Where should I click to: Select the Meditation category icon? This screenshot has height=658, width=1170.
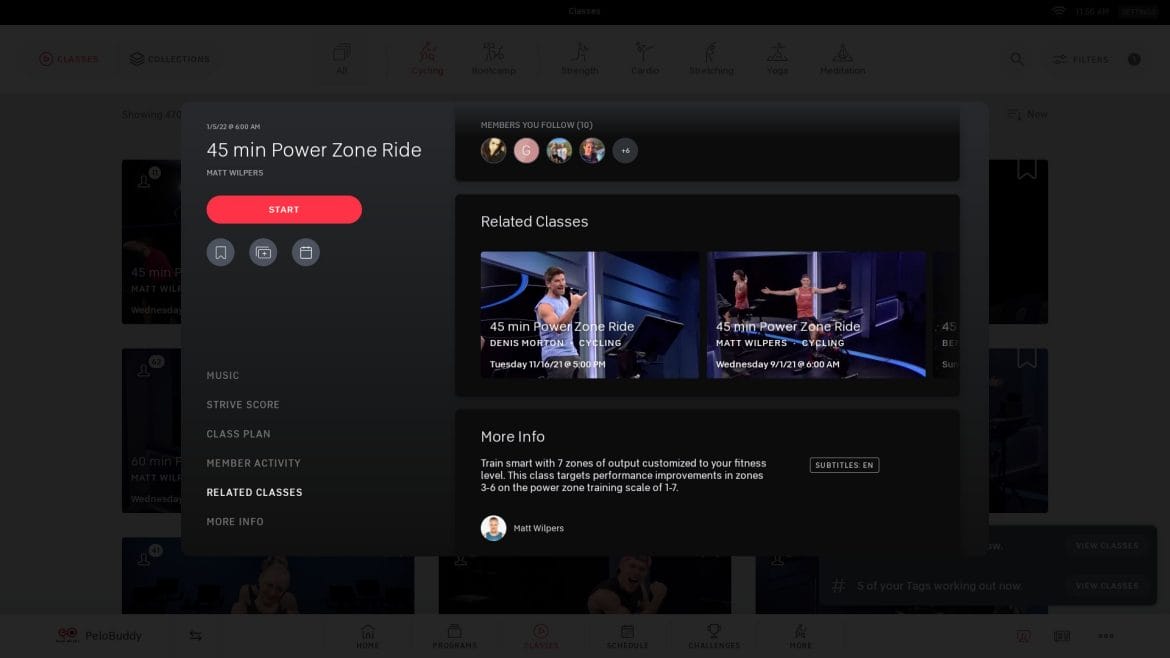pos(842,58)
